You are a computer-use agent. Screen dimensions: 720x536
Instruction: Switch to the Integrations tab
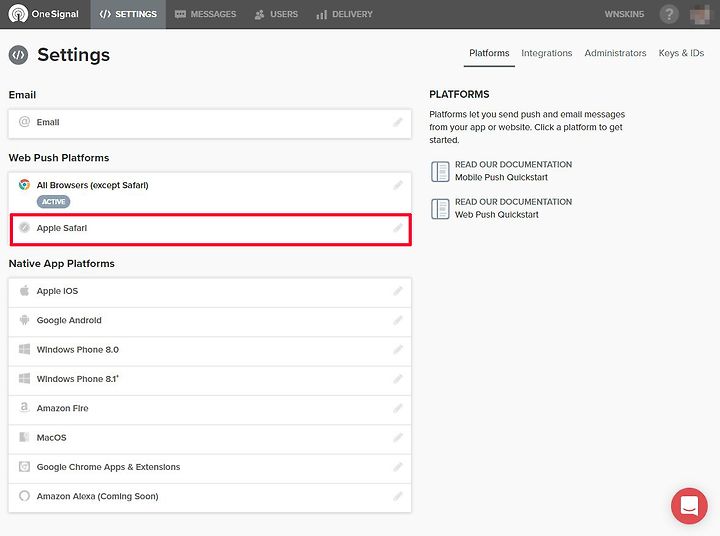click(x=546, y=53)
